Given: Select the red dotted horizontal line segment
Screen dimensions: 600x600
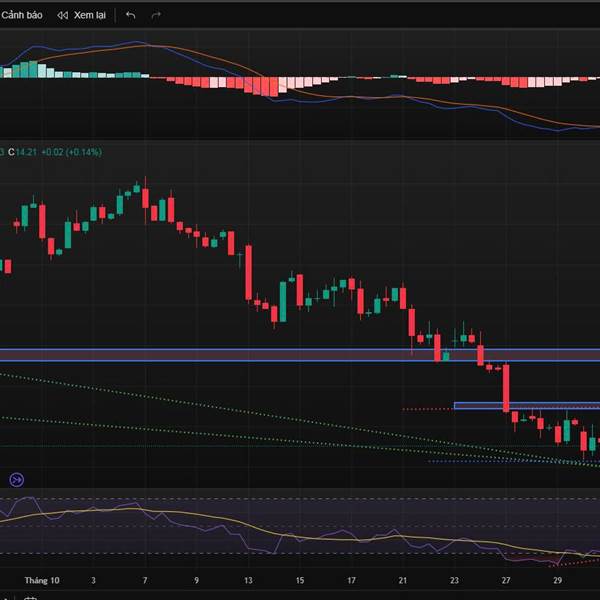Looking at the screenshot, I should [427, 409].
